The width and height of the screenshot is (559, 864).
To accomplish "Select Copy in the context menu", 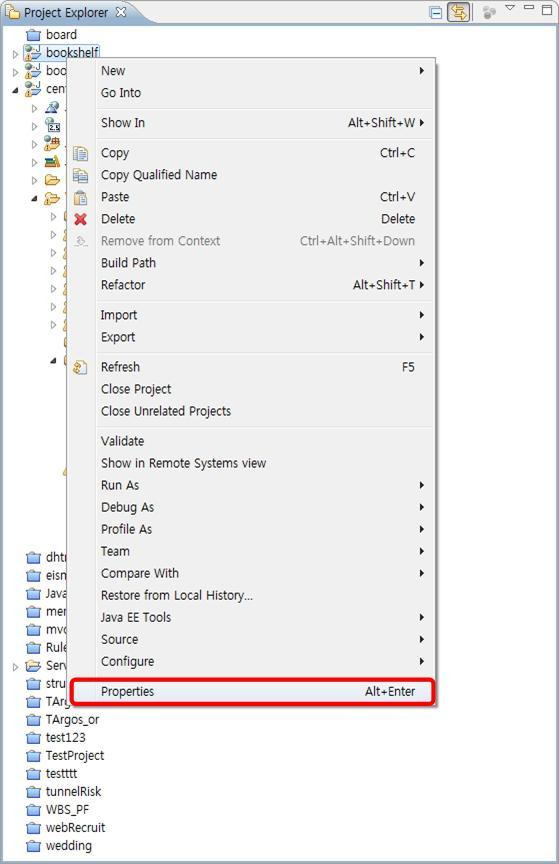I will (x=251, y=153).
